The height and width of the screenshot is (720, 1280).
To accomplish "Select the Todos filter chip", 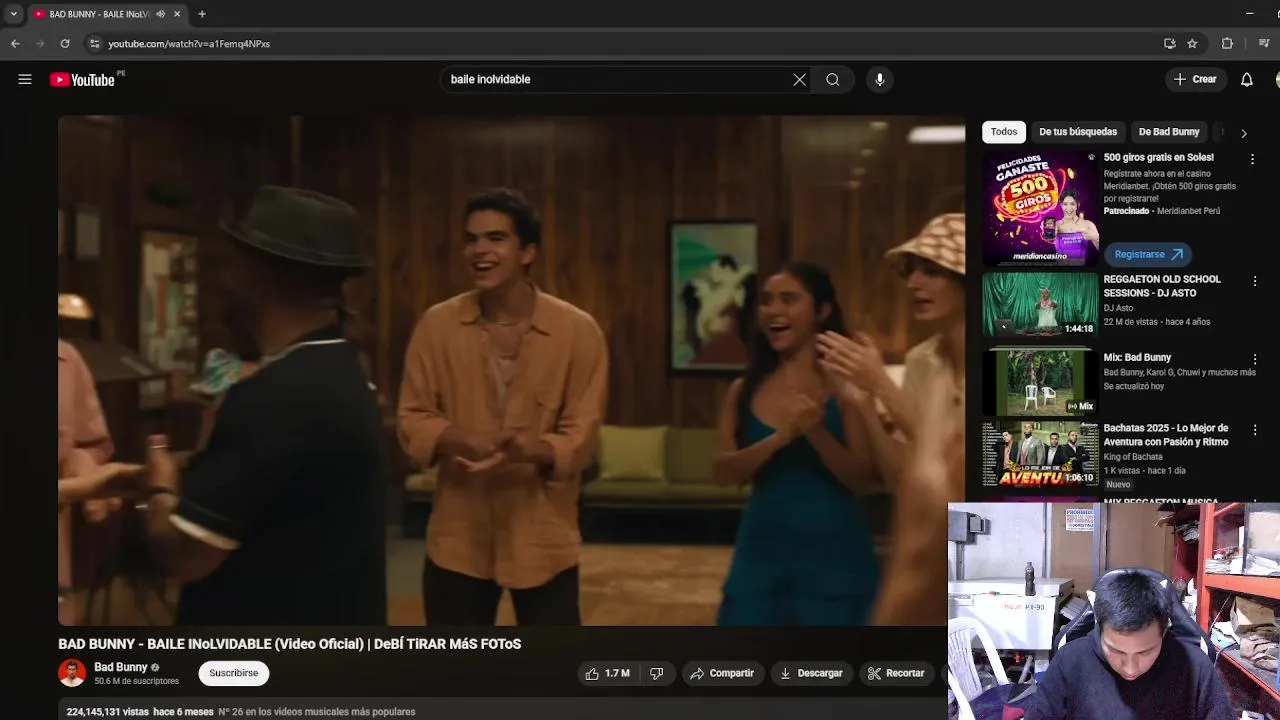I will tap(1004, 132).
